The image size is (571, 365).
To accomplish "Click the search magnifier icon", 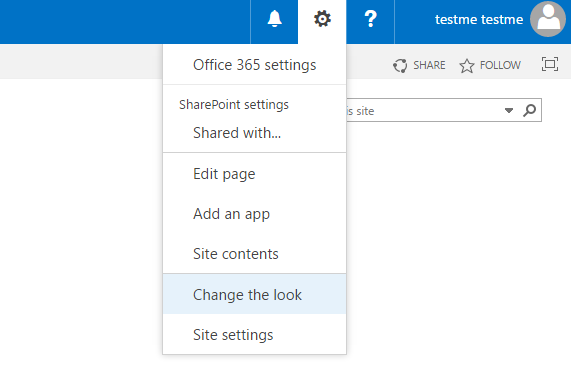I will coord(529,110).
